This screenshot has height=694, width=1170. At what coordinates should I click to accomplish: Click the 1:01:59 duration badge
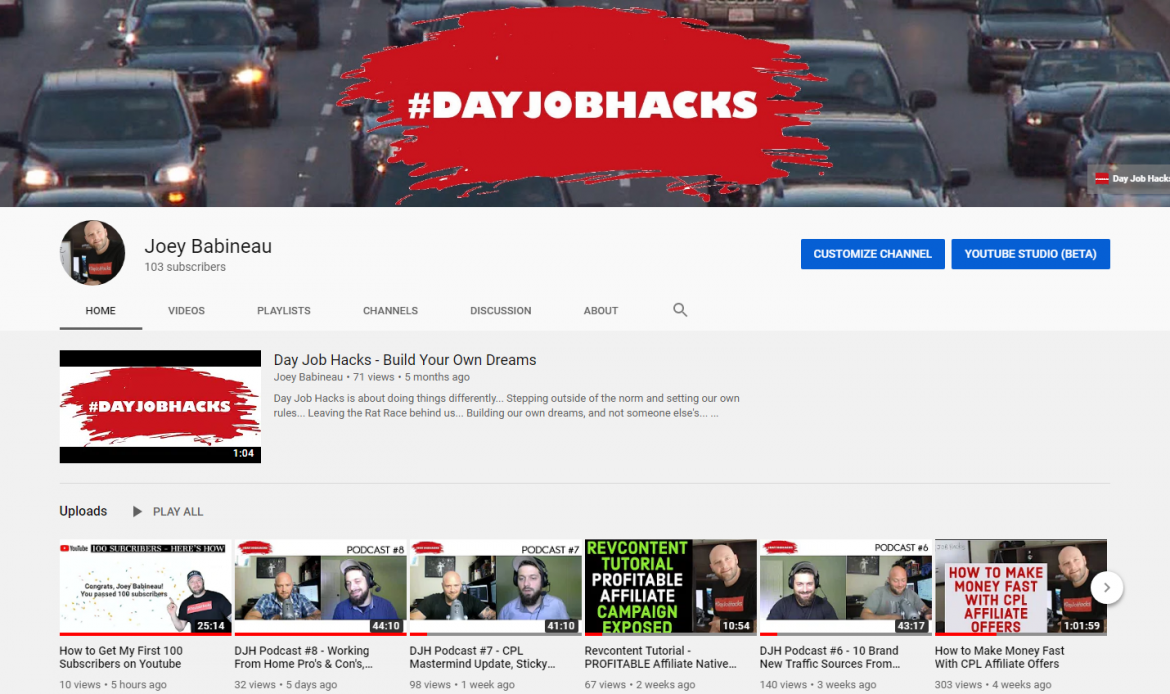click(x=1081, y=625)
